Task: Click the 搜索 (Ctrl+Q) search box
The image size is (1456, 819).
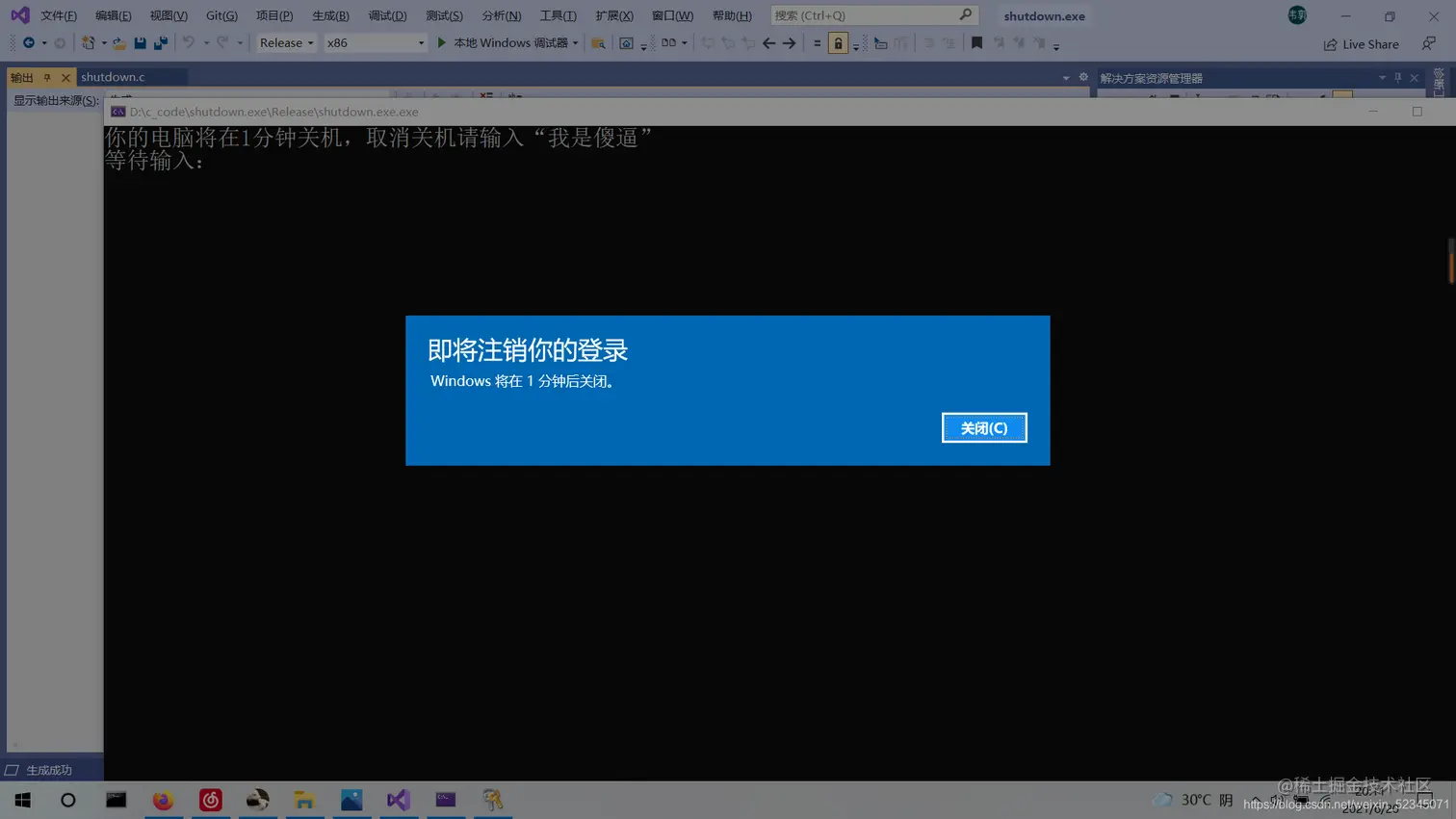Action: pos(873,15)
